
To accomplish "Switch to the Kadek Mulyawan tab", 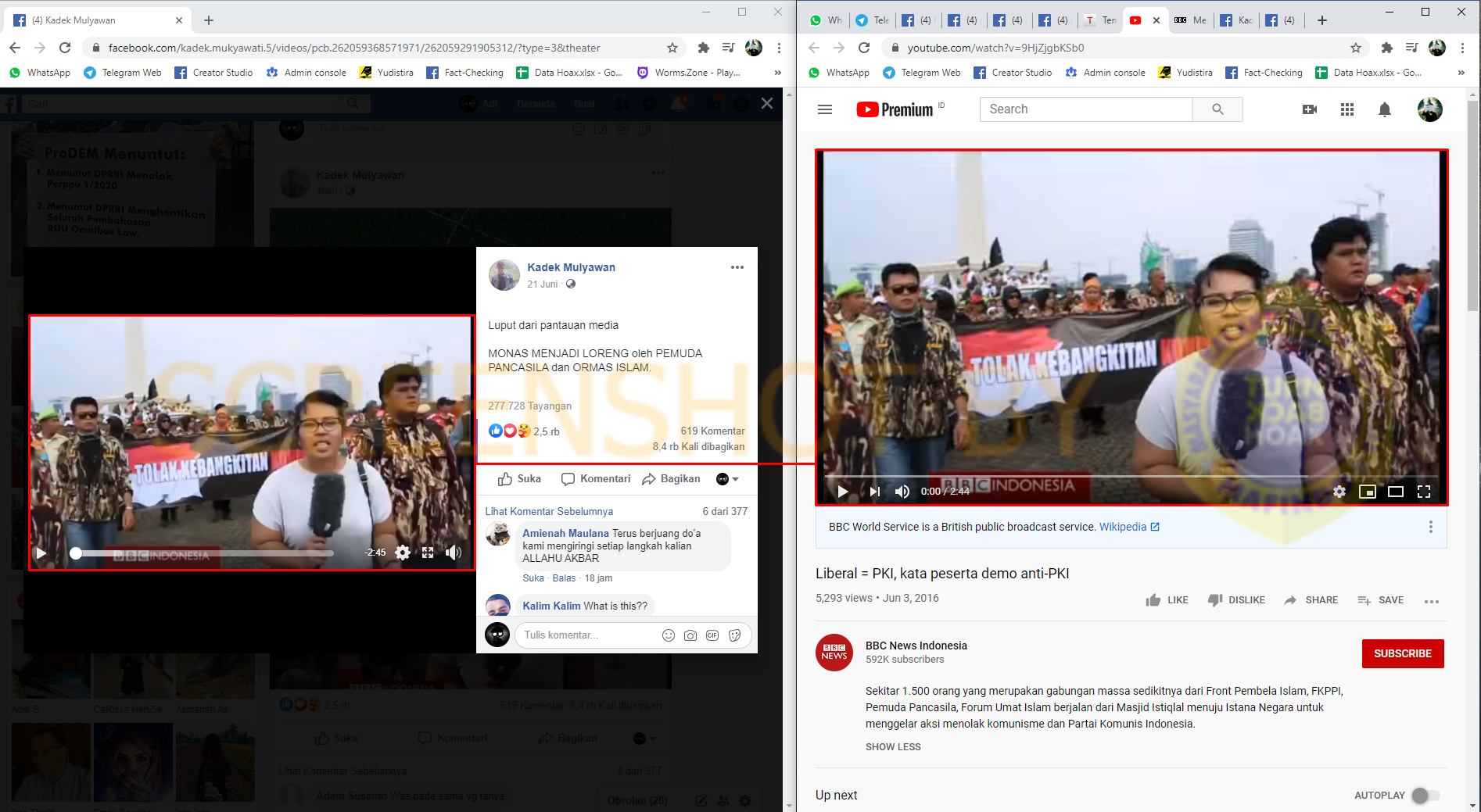I will [x=1235, y=20].
